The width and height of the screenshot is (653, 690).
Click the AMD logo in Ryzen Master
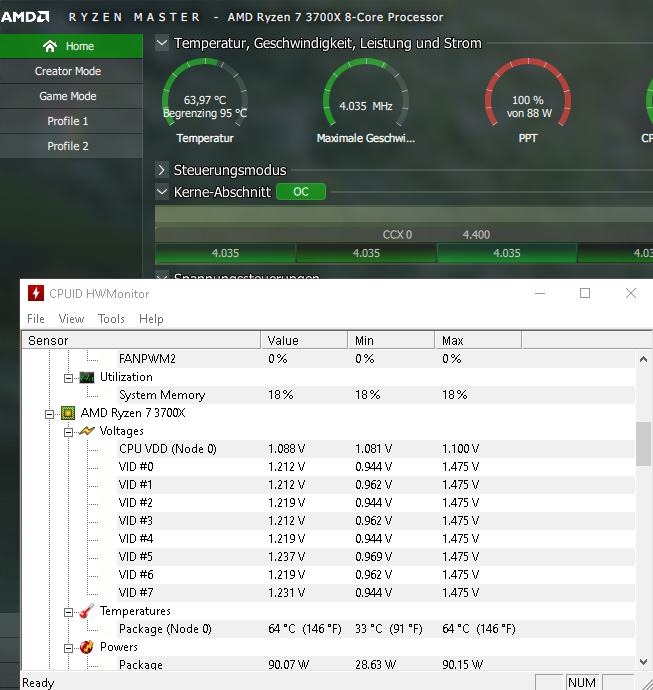25,17
